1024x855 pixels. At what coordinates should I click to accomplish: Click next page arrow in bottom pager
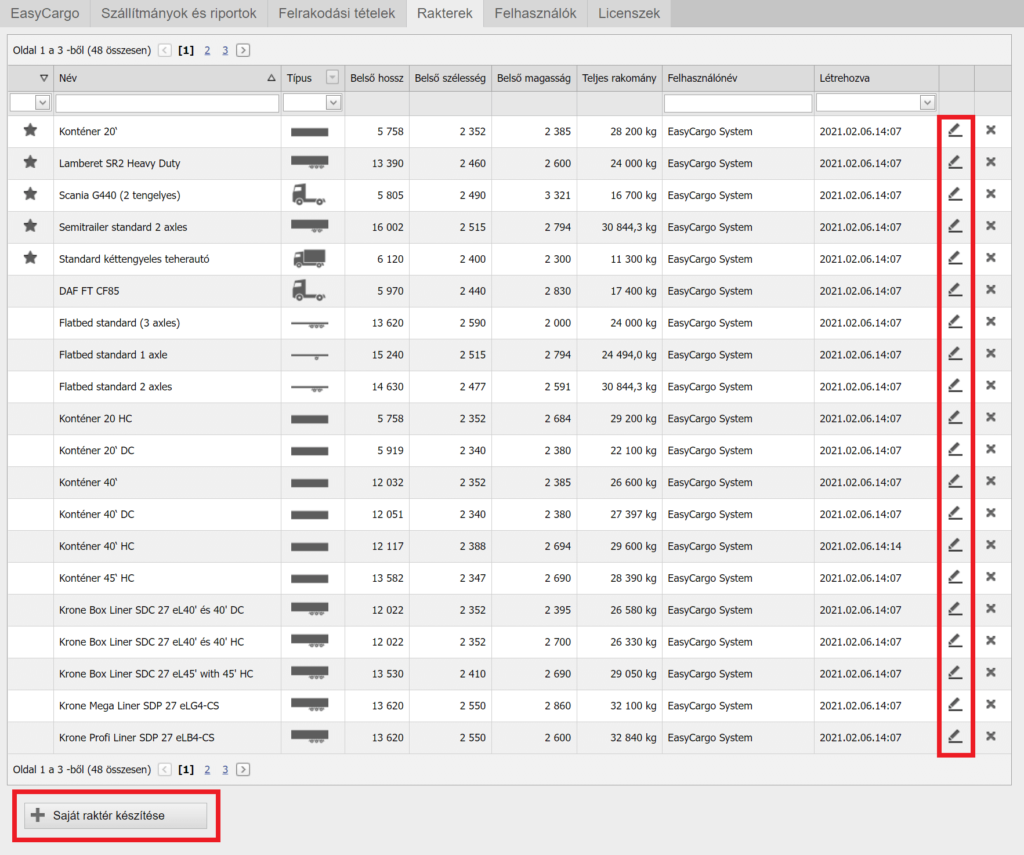(243, 769)
